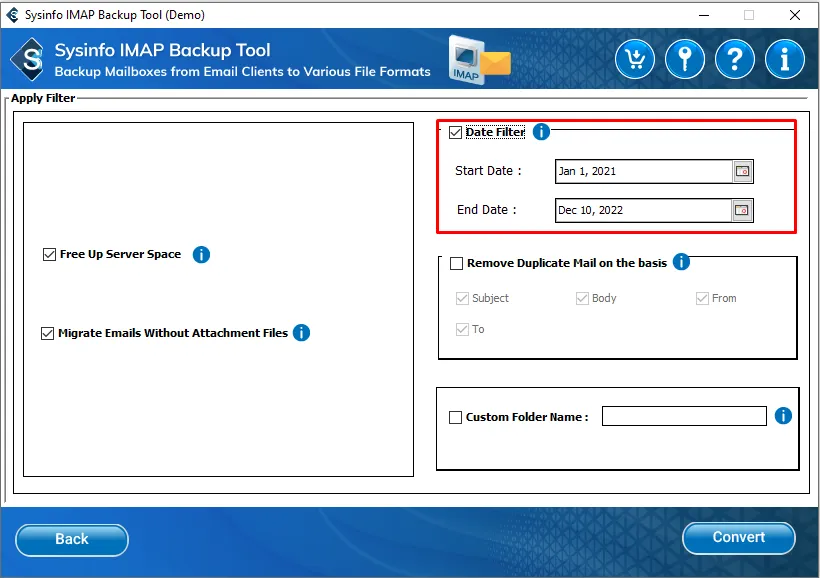Viewport: 820px width, 578px height.
Task: Click the Sysinfo IMAP Backup Tool heading text
Action: [x=163, y=50]
